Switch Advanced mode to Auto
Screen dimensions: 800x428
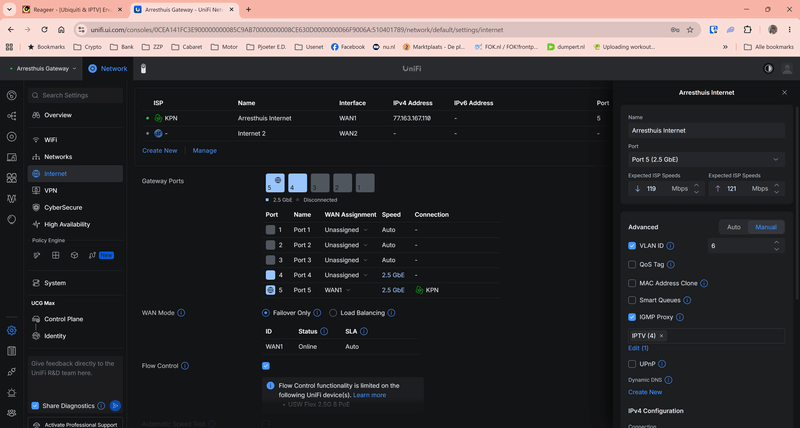[x=734, y=227]
